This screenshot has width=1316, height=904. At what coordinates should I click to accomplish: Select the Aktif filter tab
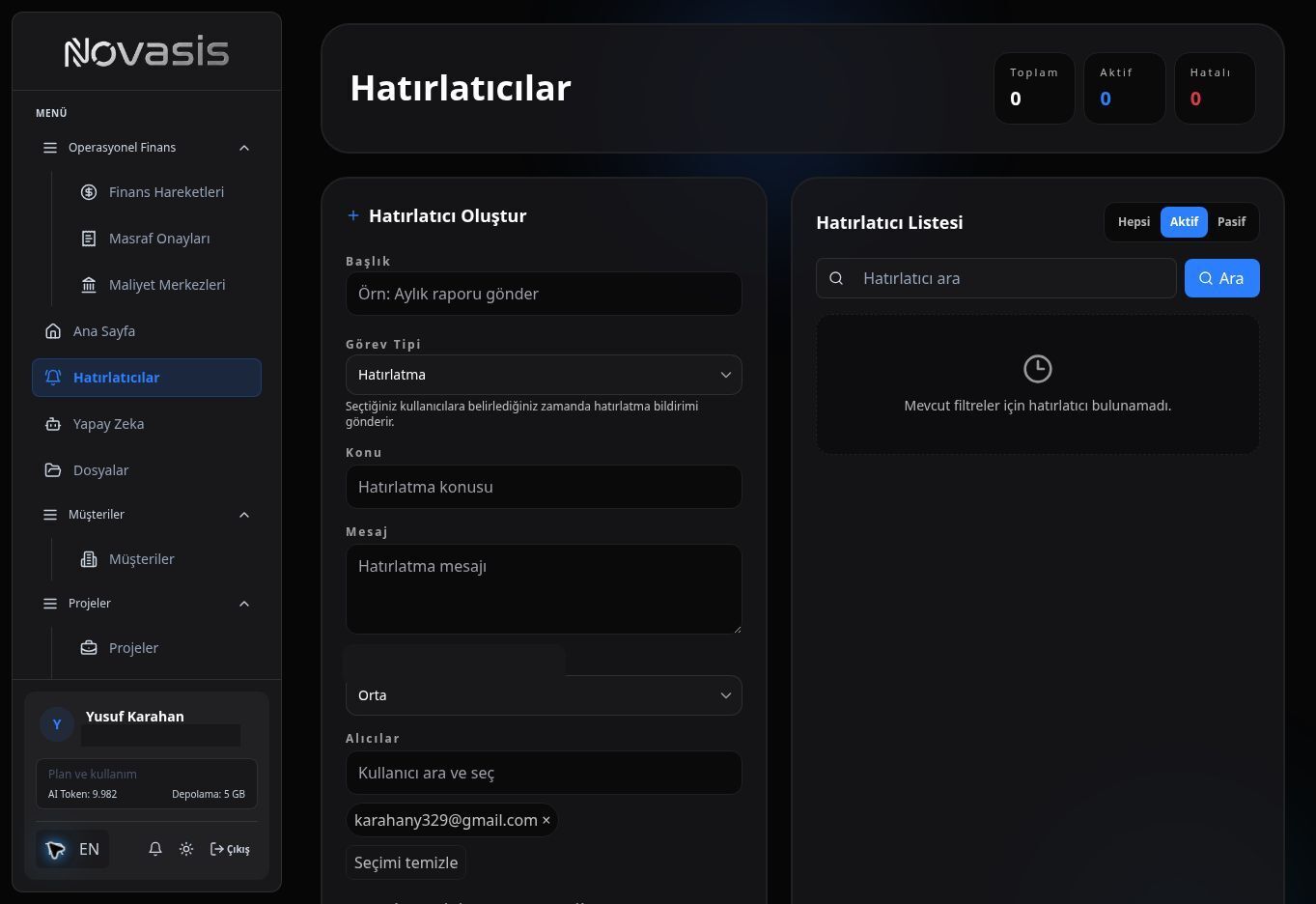(x=1184, y=222)
